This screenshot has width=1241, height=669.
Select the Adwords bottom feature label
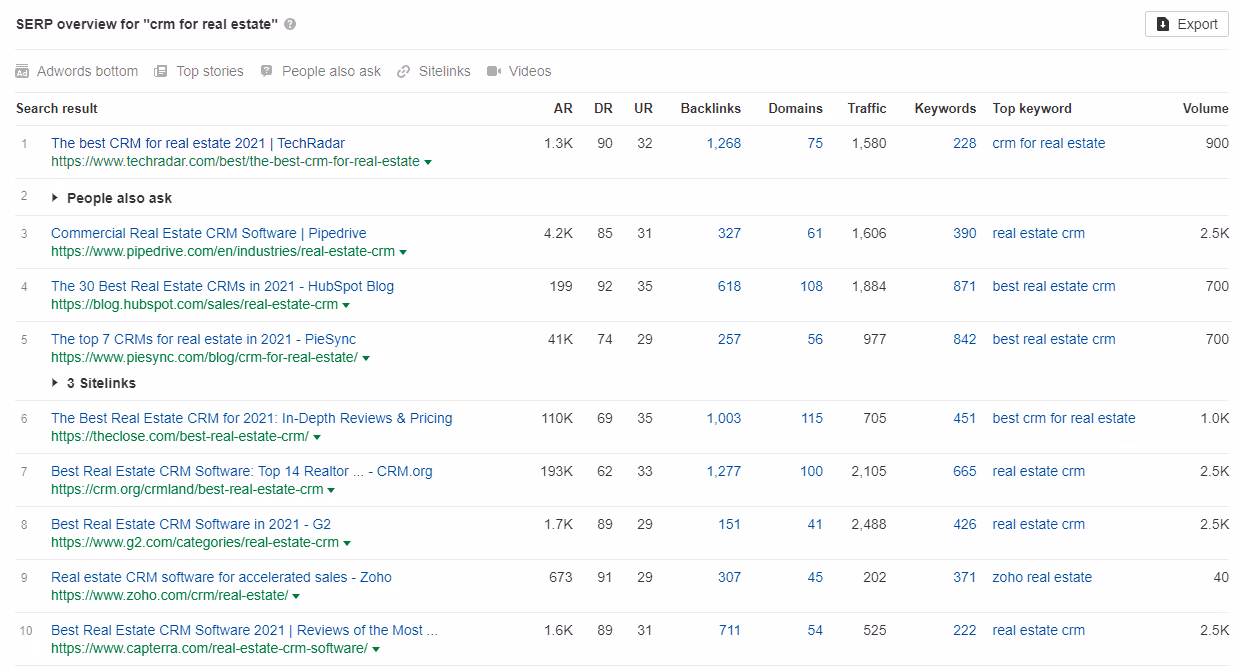(x=87, y=71)
